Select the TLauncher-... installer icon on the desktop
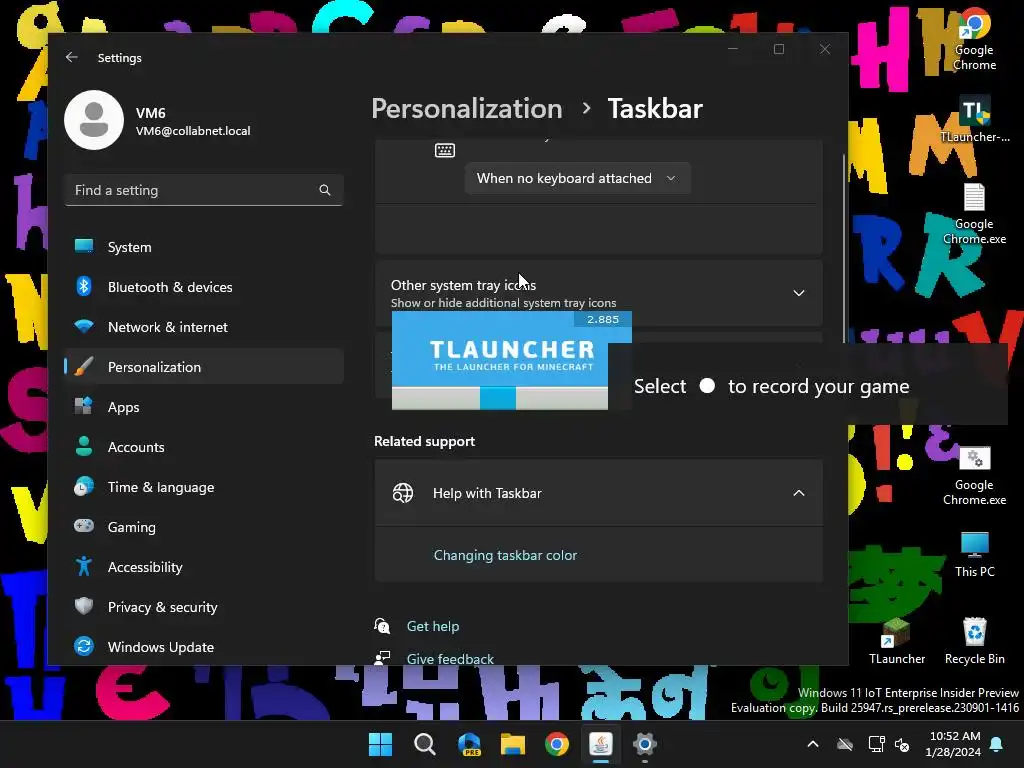This screenshot has width=1024, height=768. coord(974,120)
